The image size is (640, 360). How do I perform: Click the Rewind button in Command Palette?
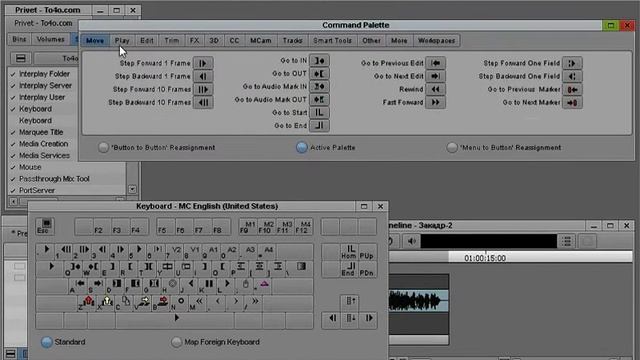[436, 89]
